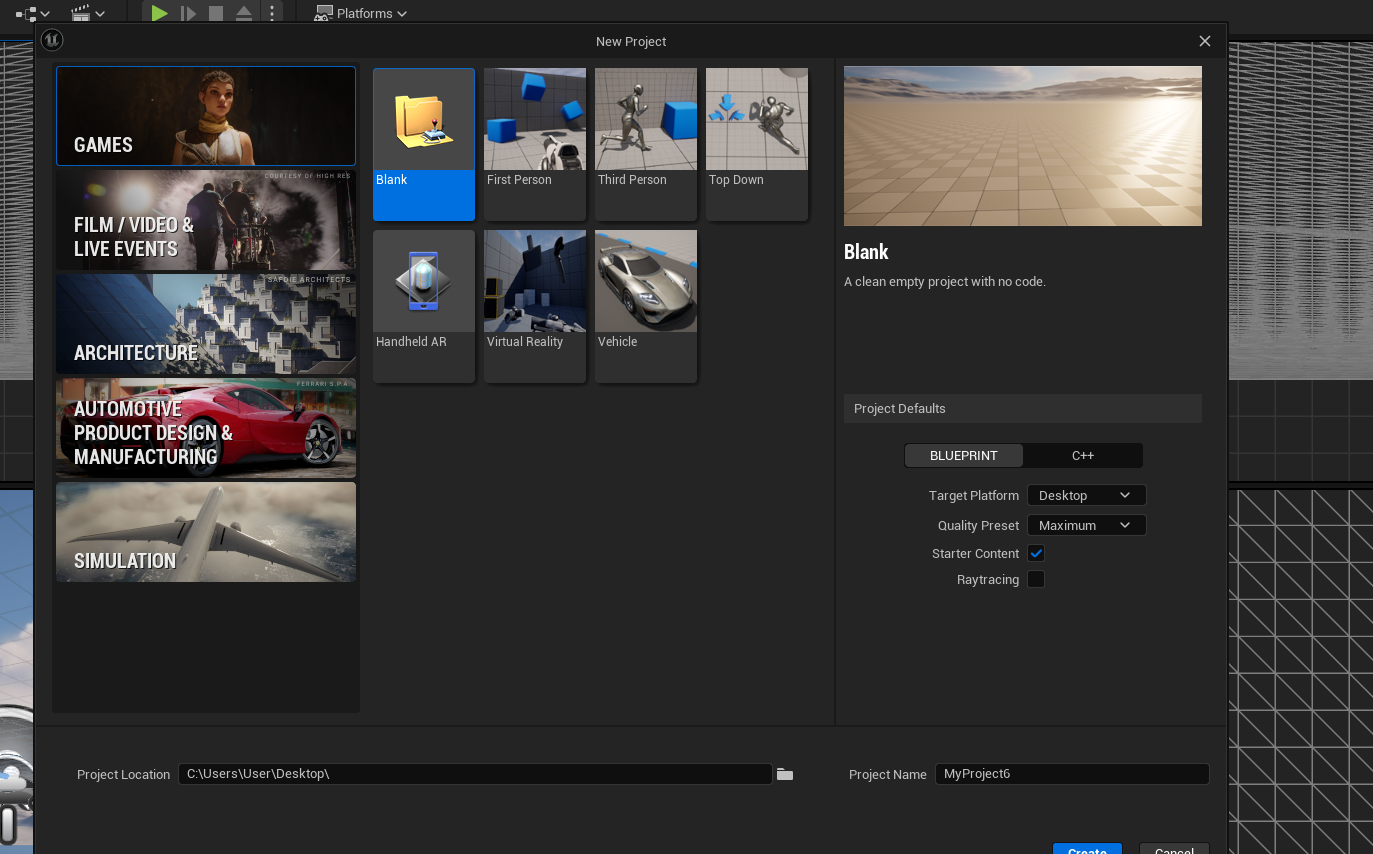Select the First Person template
1373x854 pixels.
click(x=535, y=144)
